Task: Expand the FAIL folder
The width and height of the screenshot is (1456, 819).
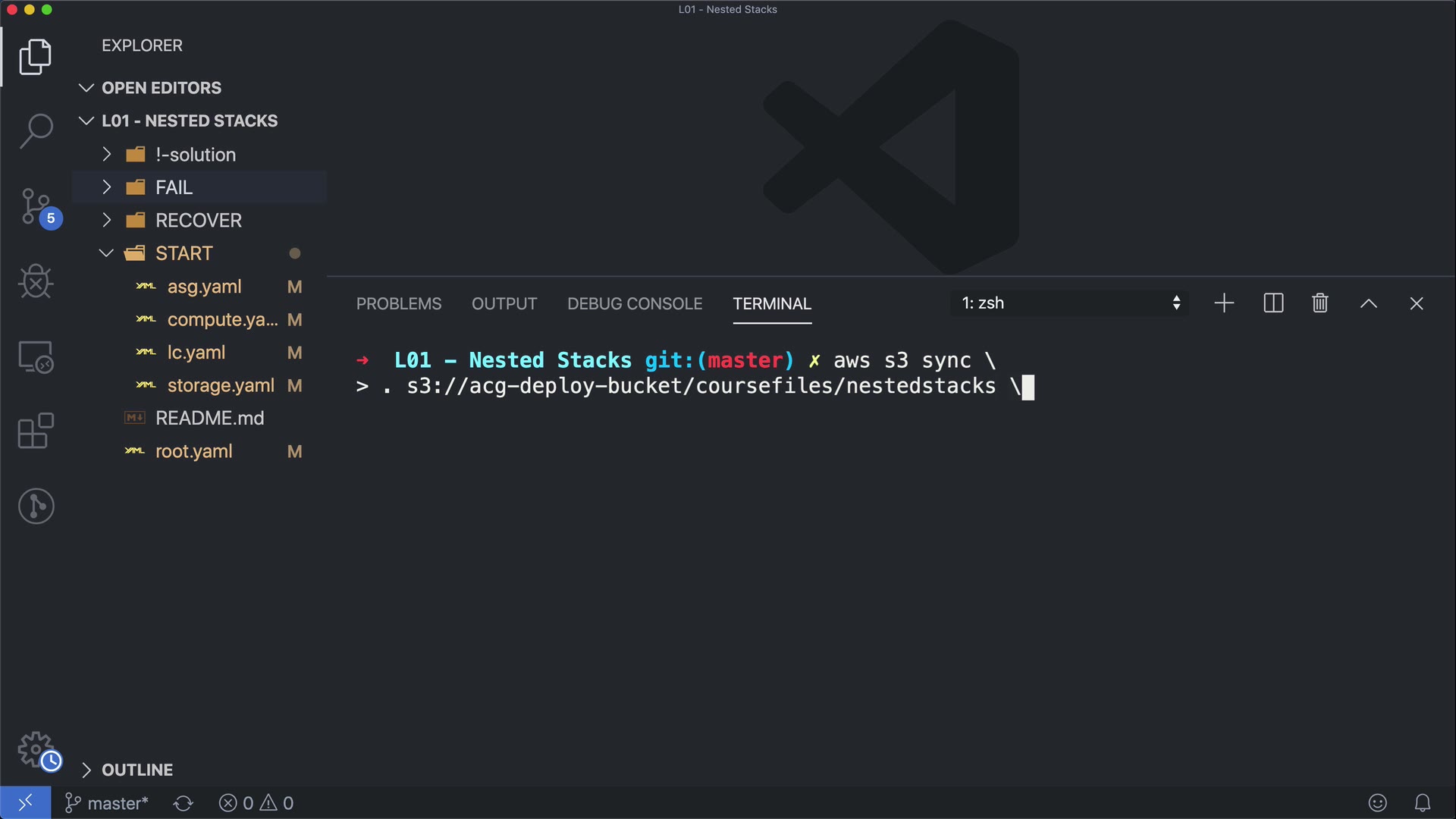Action: pos(174,187)
